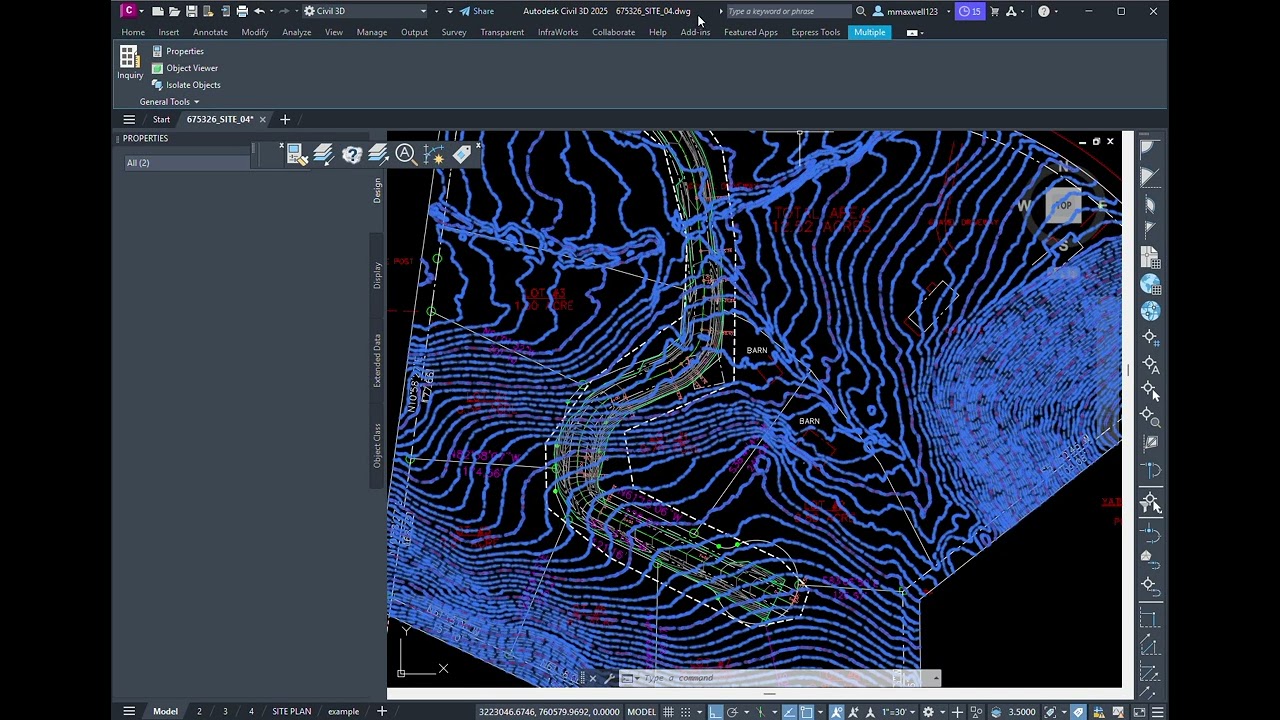
Task: Click the blue tag icon in floating toolbar
Action: tap(461, 154)
